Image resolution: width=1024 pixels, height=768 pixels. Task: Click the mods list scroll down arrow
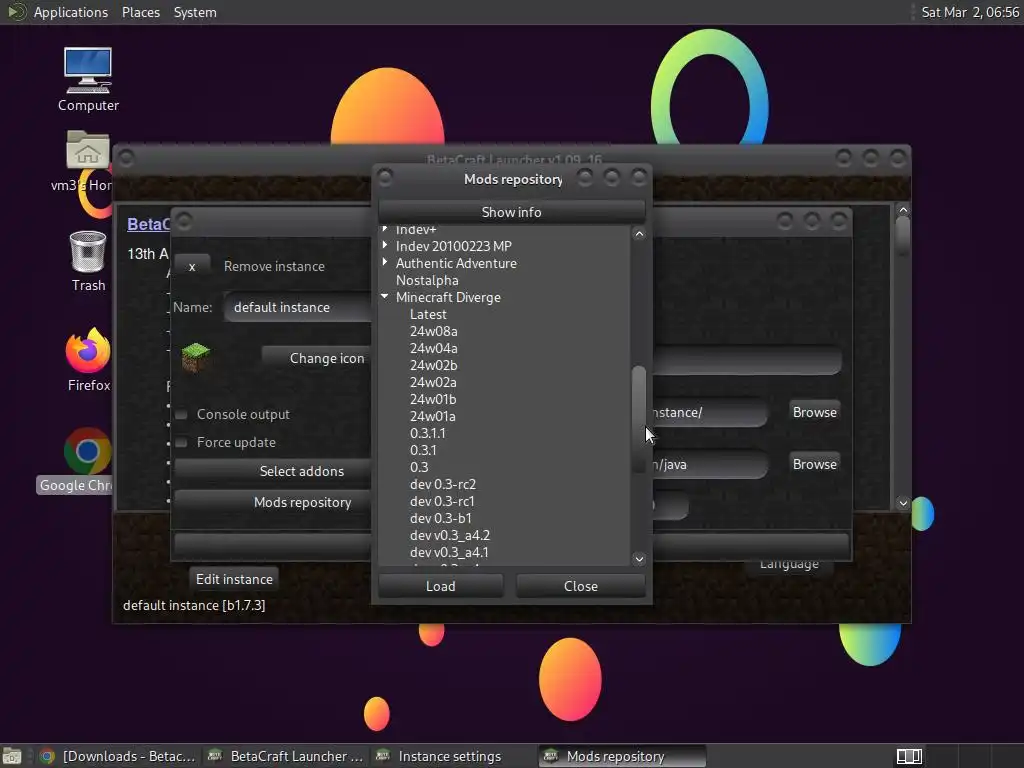coord(639,558)
